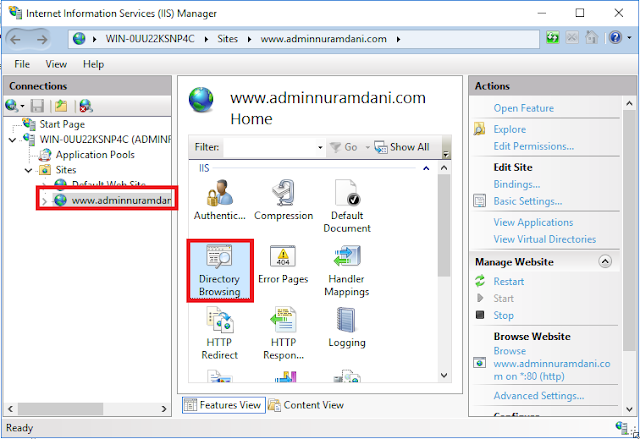Collapse the WIN-0UU22KSNP4C server node
The width and height of the screenshot is (640, 439).
(13, 140)
